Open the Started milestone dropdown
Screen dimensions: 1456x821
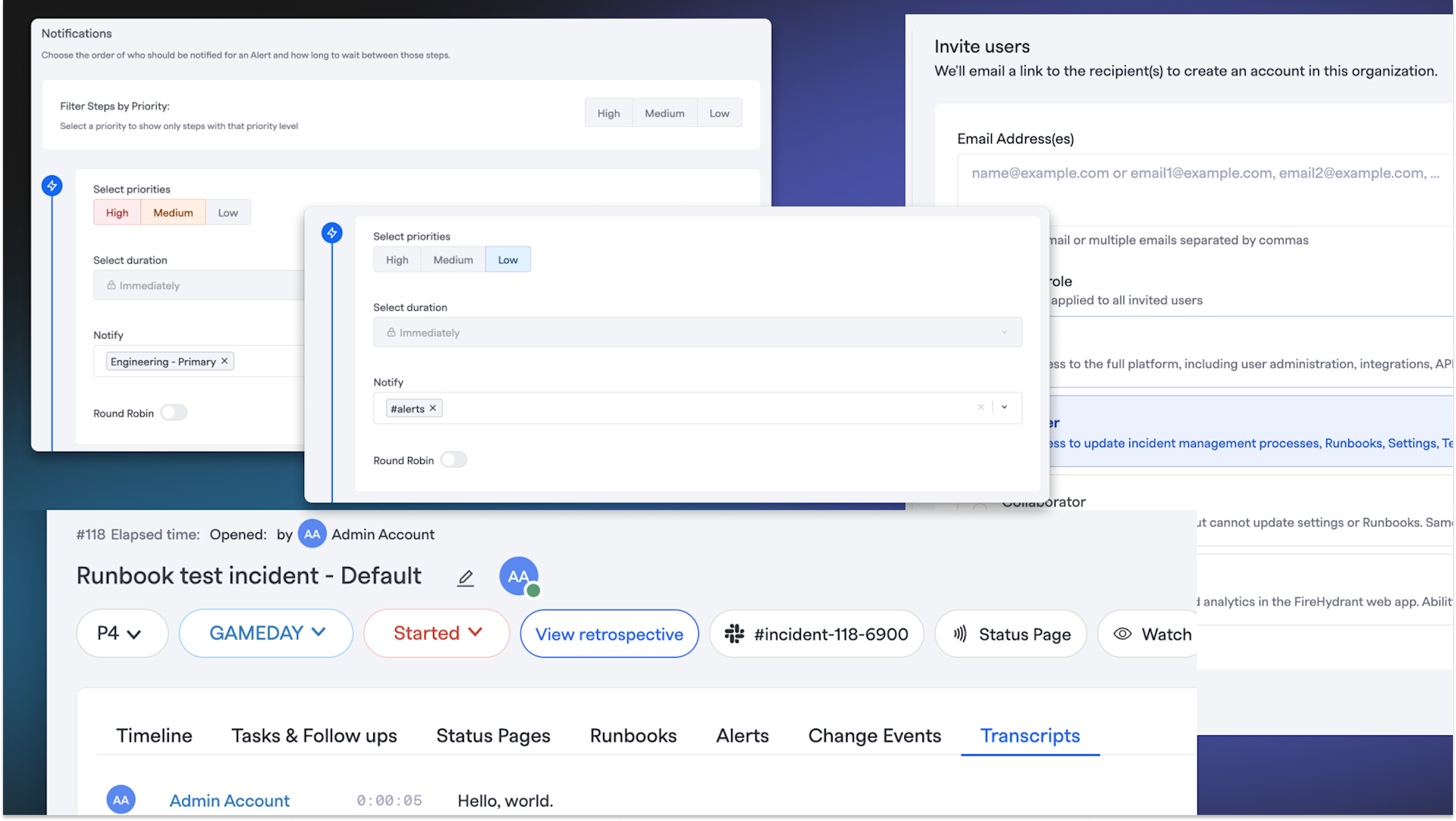(437, 634)
